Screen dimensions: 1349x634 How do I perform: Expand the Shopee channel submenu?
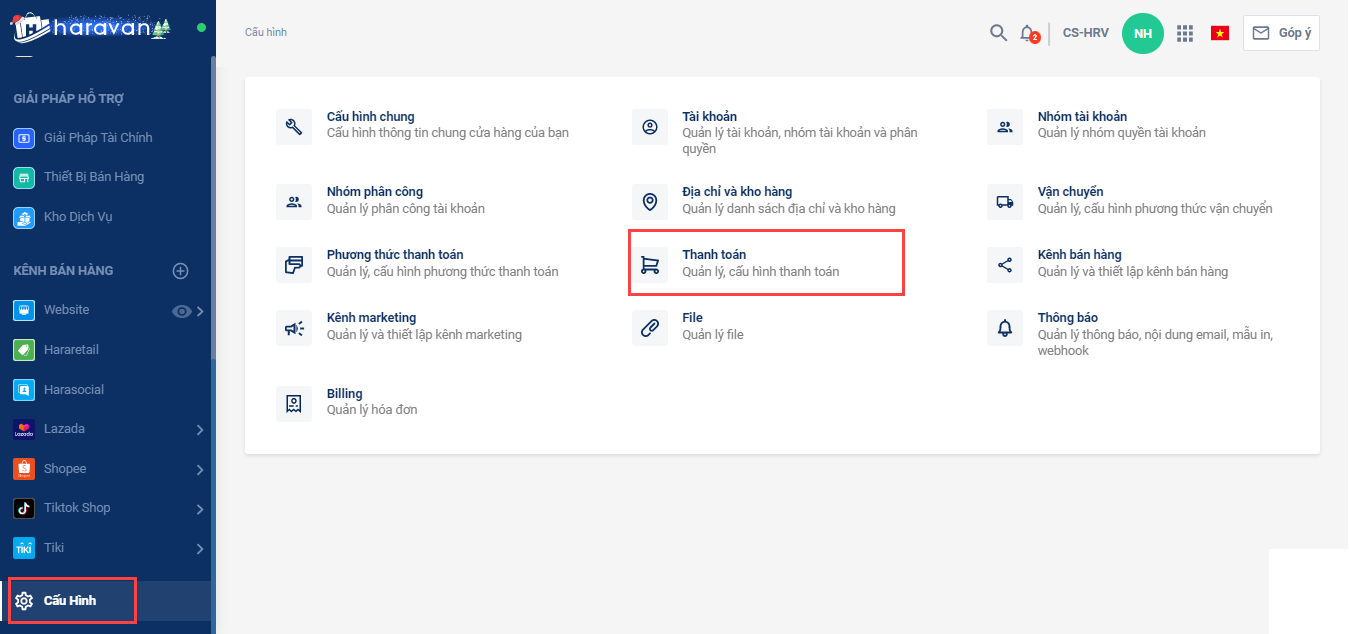click(200, 470)
